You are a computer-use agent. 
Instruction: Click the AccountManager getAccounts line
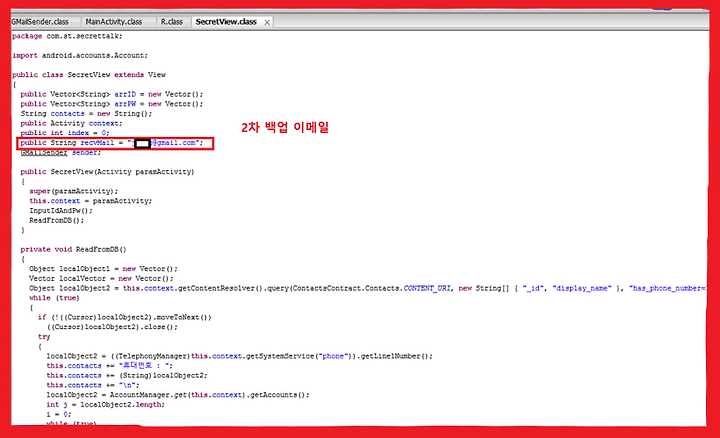pyautogui.click(x=178, y=395)
